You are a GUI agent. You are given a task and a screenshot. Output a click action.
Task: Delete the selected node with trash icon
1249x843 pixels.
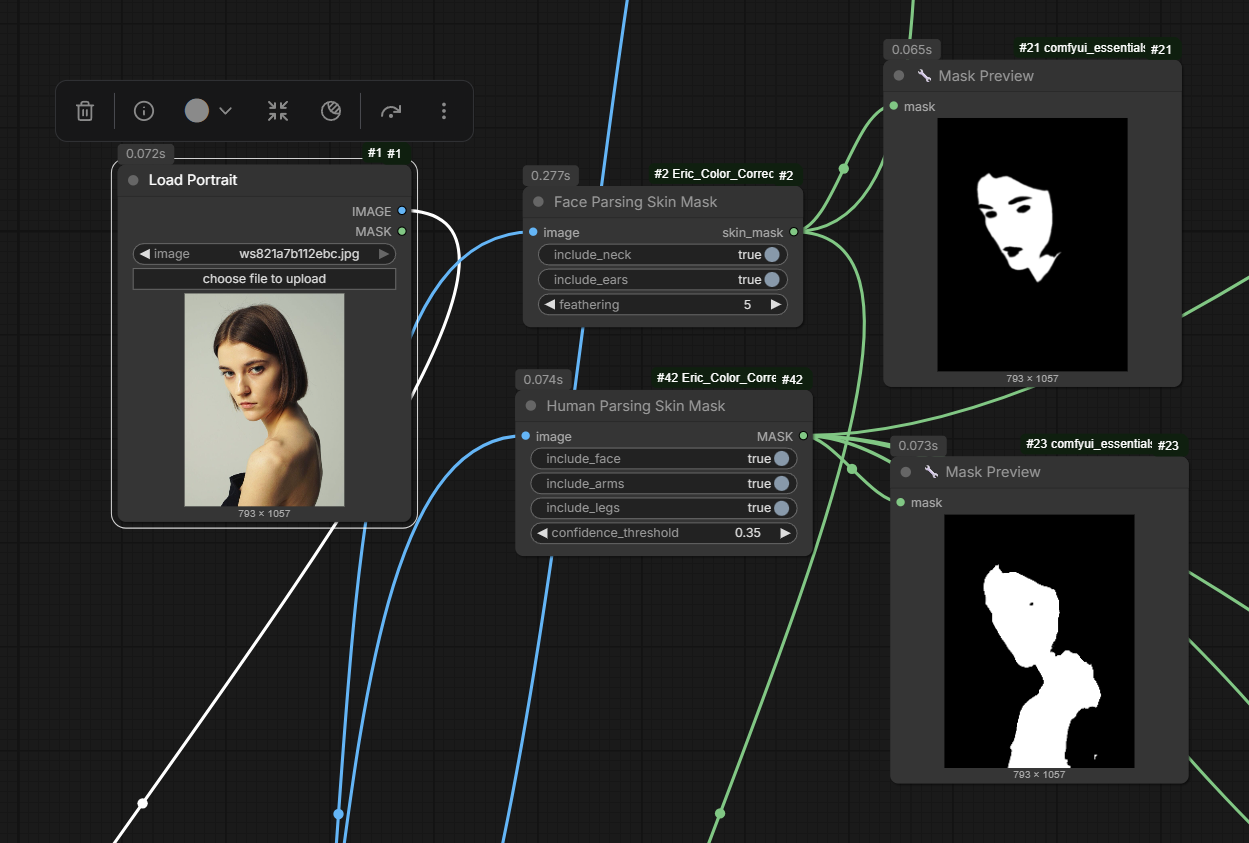[x=85, y=111]
